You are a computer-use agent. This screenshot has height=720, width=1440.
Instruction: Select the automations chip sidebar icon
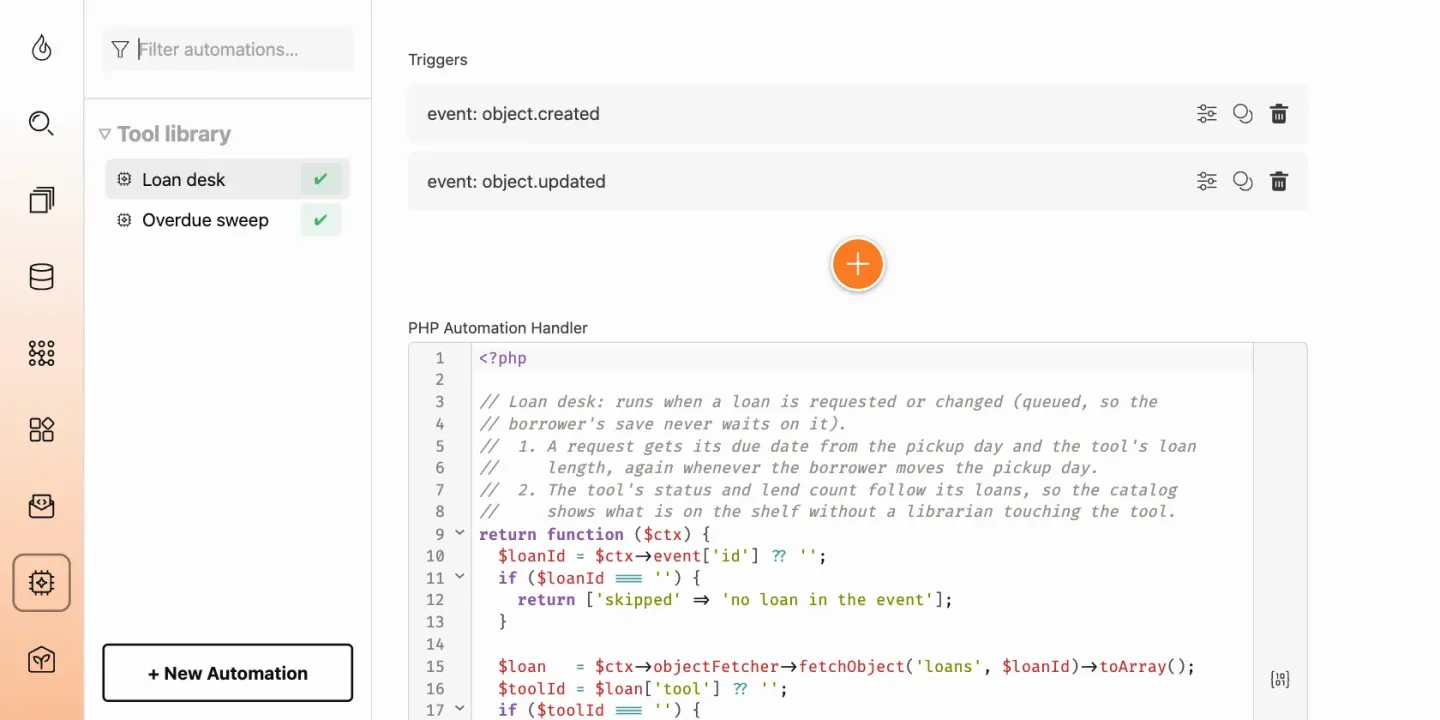pos(41,583)
